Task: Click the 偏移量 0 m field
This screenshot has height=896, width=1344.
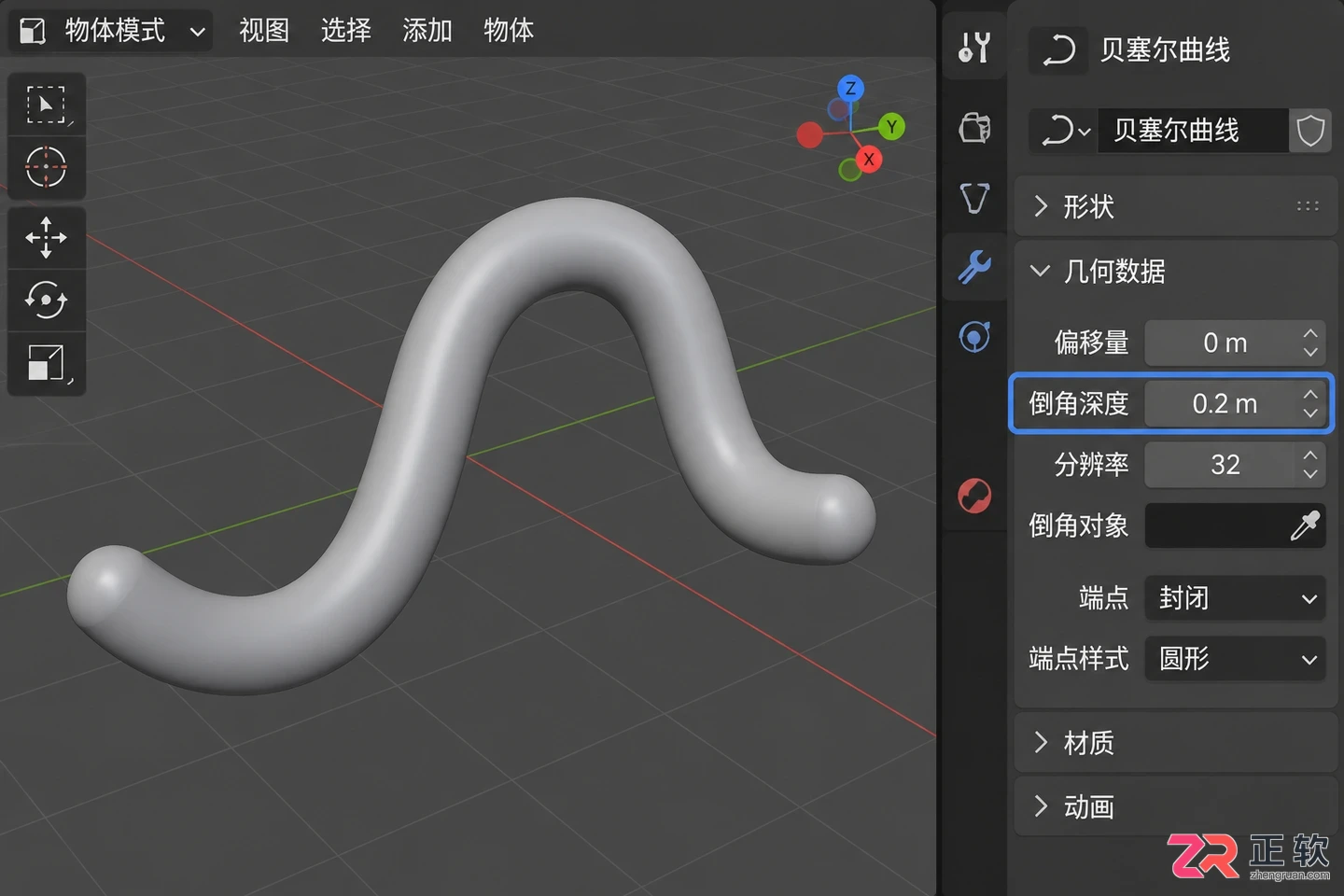Action: 1235,343
